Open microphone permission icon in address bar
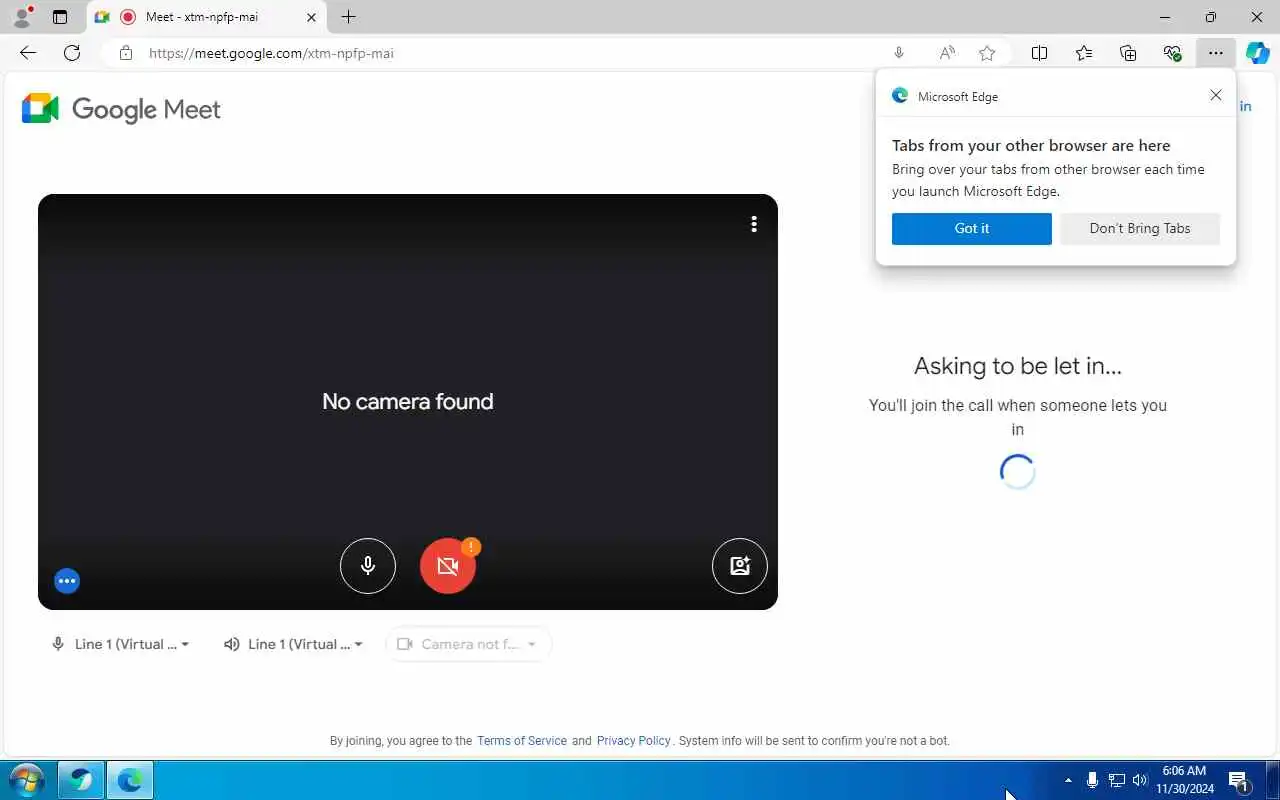This screenshot has height=800, width=1280. 899,53
